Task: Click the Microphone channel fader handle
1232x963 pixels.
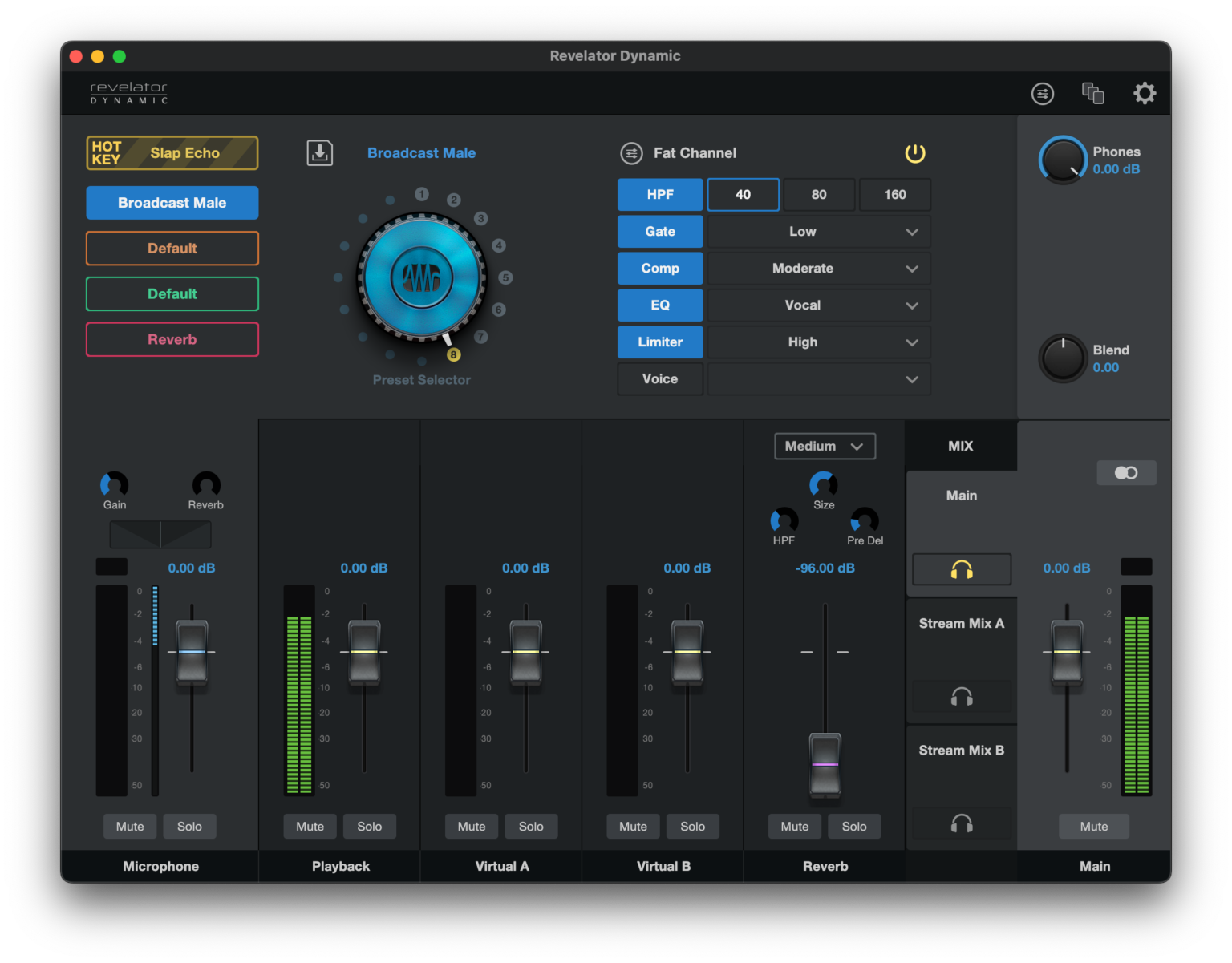Action: click(192, 653)
